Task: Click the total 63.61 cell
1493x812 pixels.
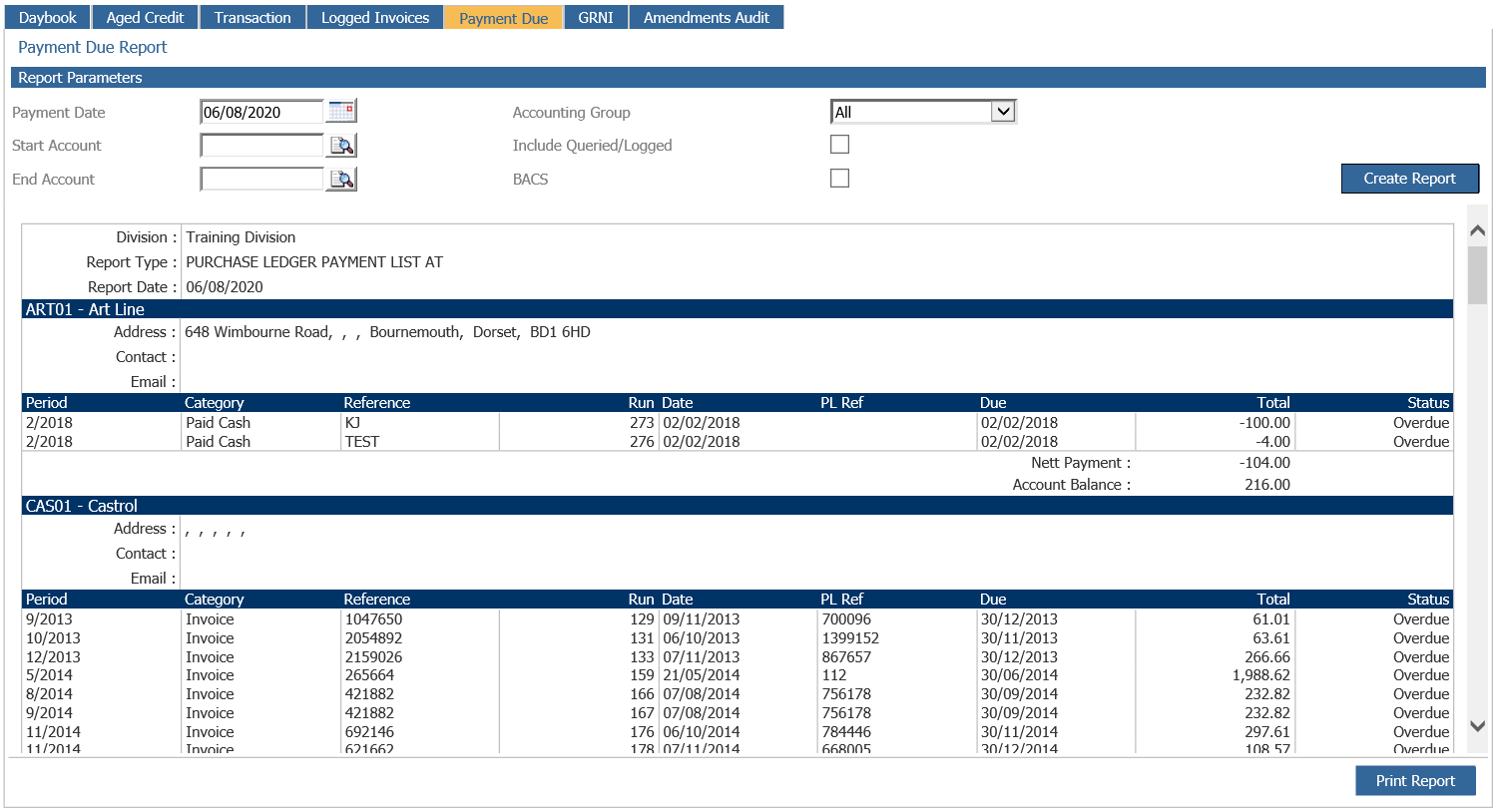Action: (1270, 638)
